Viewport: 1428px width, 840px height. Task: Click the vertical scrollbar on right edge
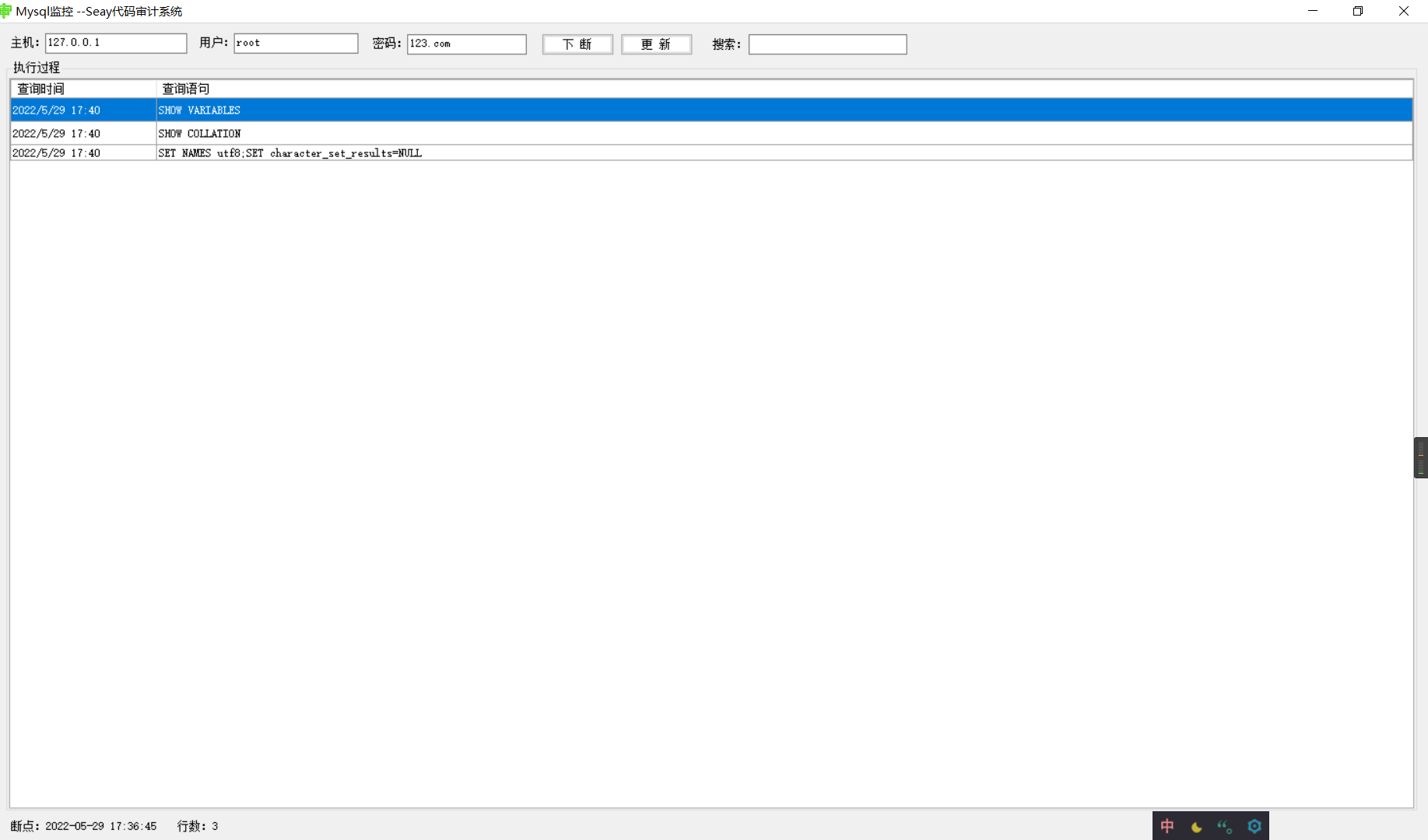click(x=1423, y=457)
